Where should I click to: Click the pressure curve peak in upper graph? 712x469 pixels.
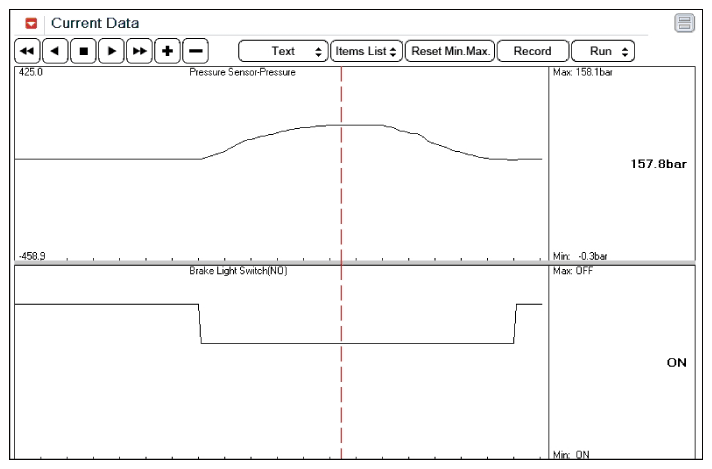click(354, 125)
